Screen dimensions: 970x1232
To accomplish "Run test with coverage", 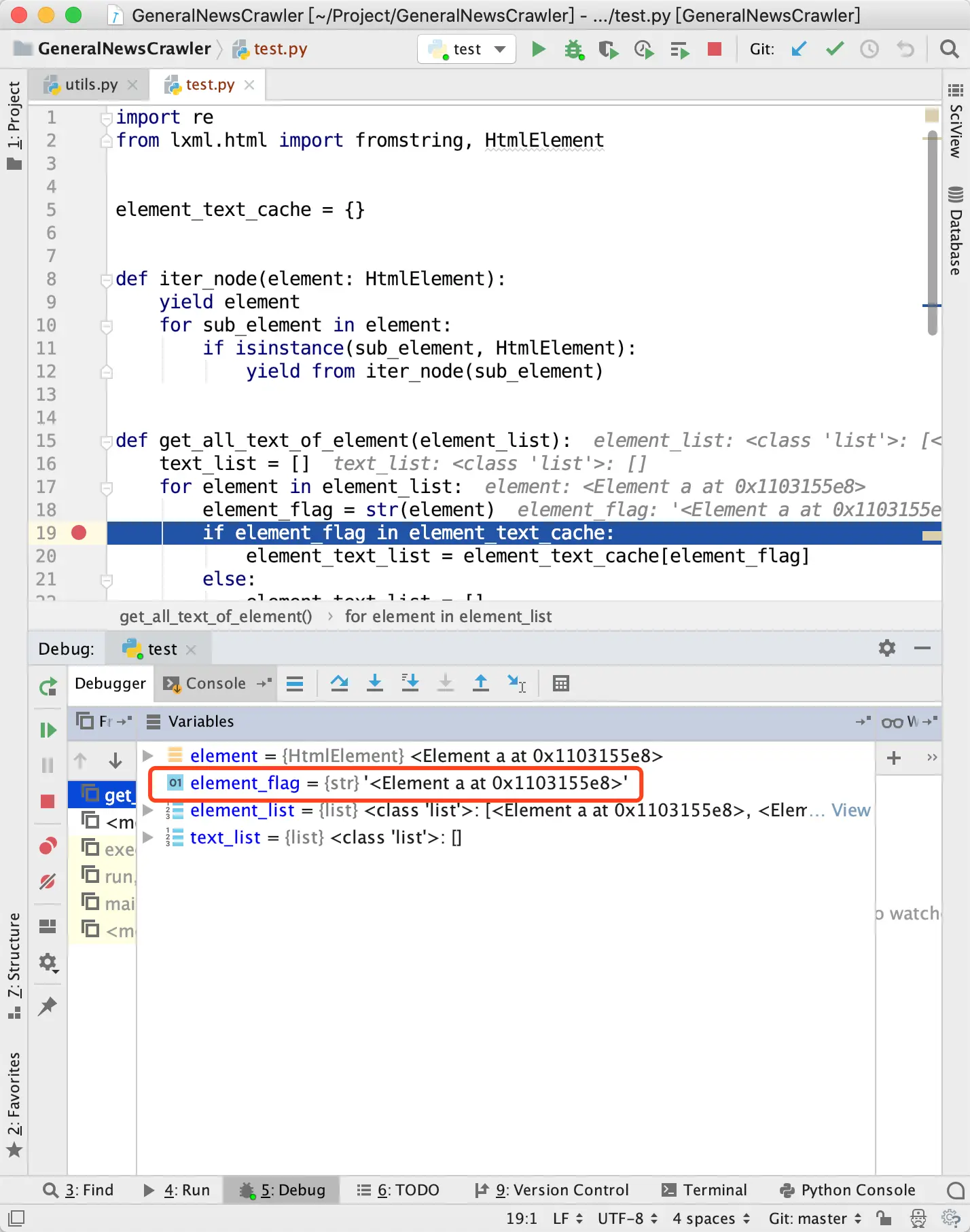I will pos(609,50).
